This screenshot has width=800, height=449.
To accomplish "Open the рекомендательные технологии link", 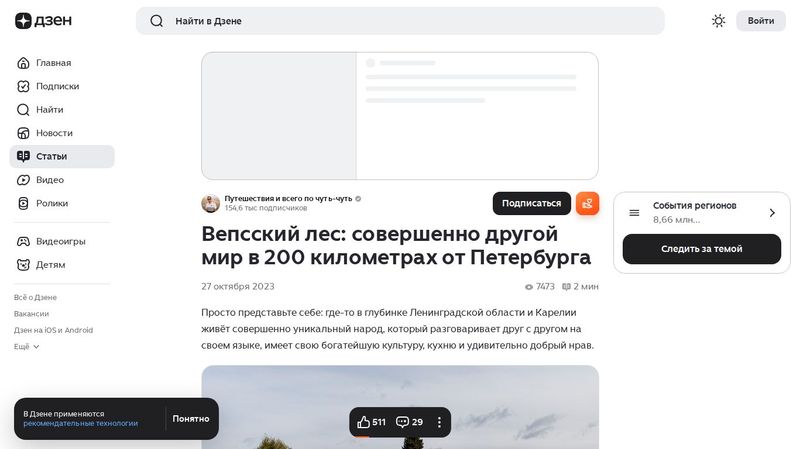I will point(80,424).
